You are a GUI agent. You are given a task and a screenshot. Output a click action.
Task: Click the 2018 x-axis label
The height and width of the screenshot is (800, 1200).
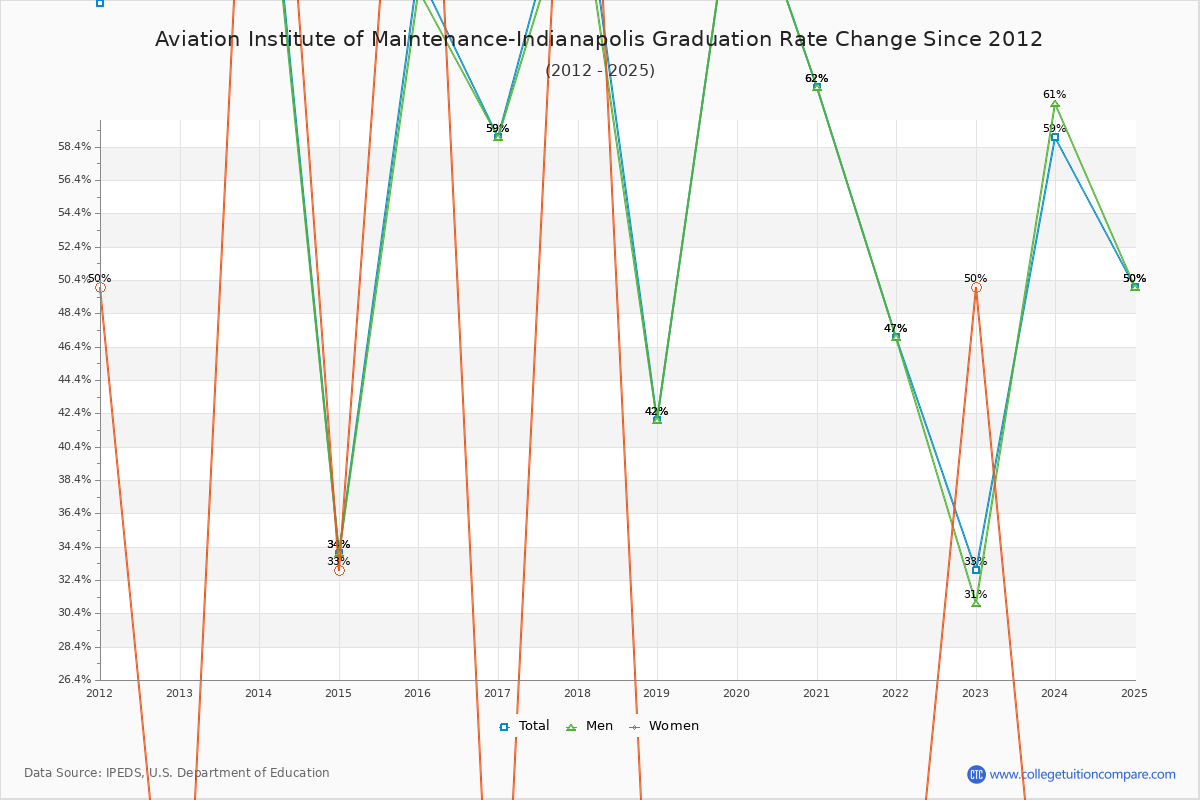[578, 693]
